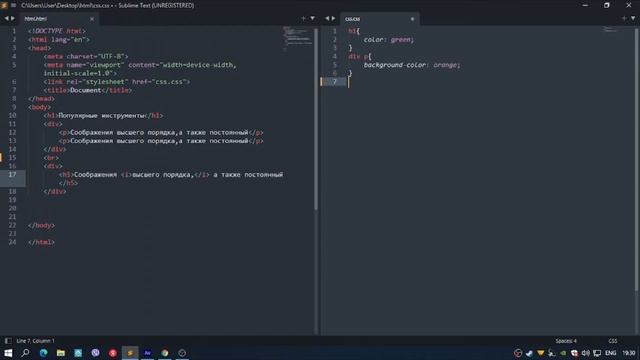The height and width of the screenshot is (360, 640).
Task: Open File Explorer from taskbar
Action: (61, 353)
